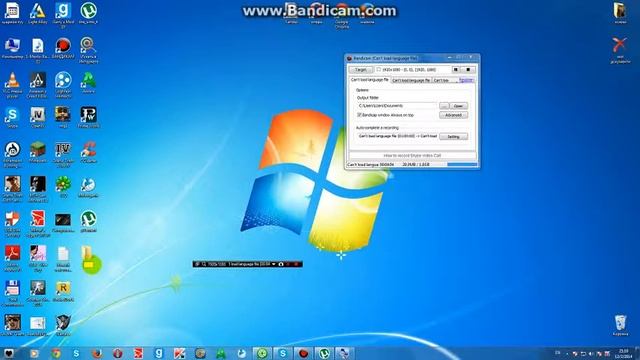640x360 pixels.
Task: Select the CCleaner desktop shortcut
Action: click(88, 152)
